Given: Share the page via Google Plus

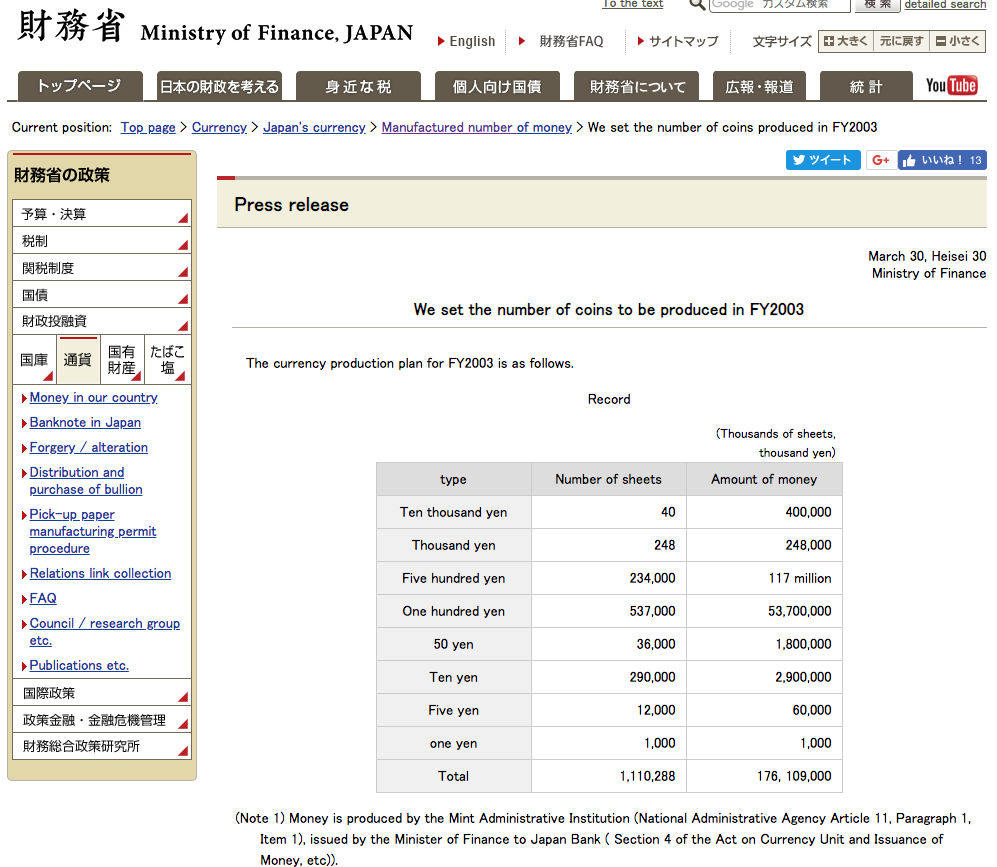Looking at the screenshot, I should click(x=880, y=160).
